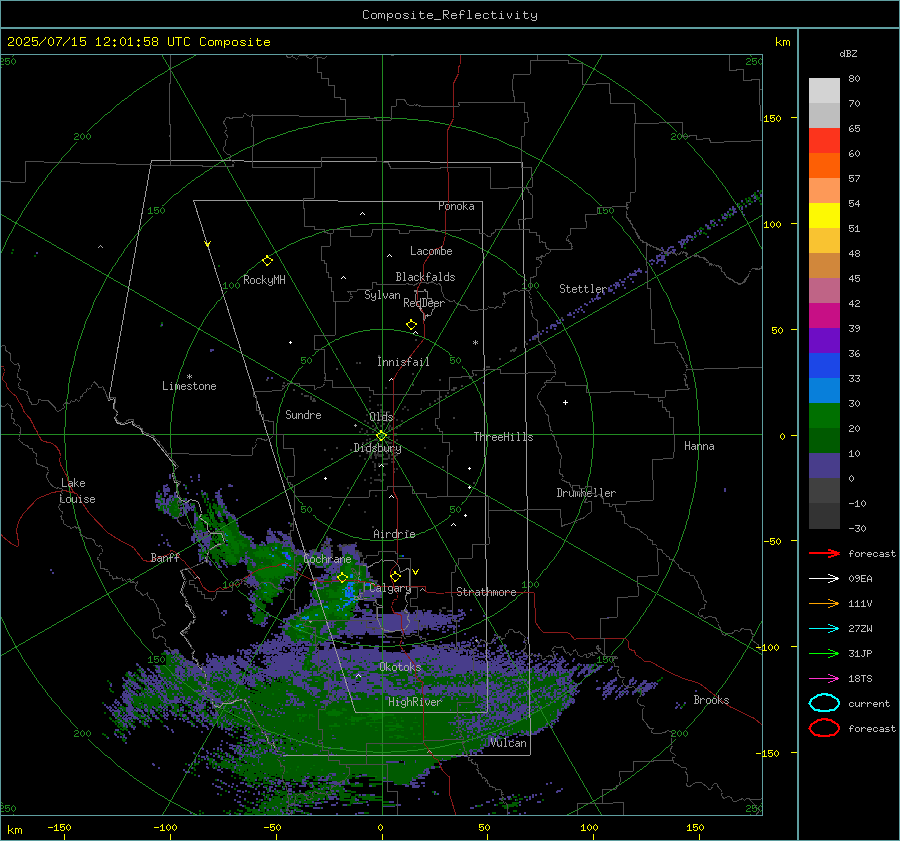Click the radar-center diamond near Didsbury
900x841 pixels.
coord(381,436)
